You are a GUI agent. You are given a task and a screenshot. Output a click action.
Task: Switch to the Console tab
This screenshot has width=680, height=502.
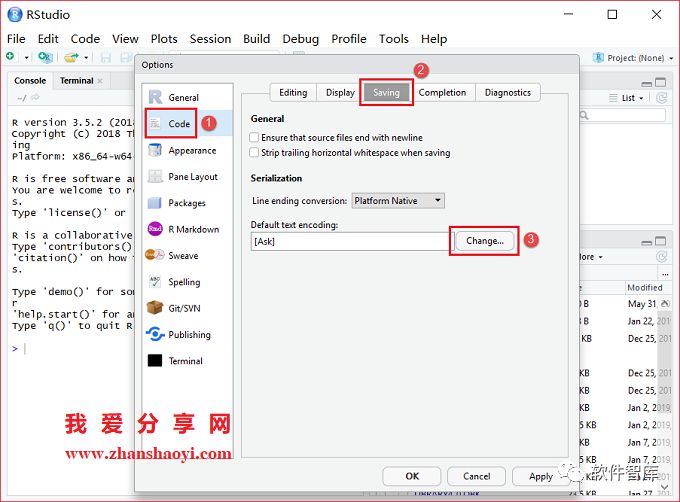30,81
